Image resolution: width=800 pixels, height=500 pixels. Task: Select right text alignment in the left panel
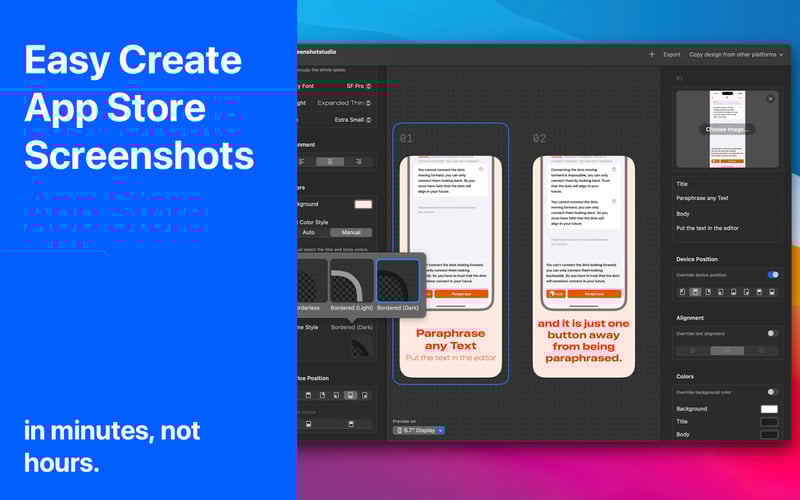click(x=359, y=162)
